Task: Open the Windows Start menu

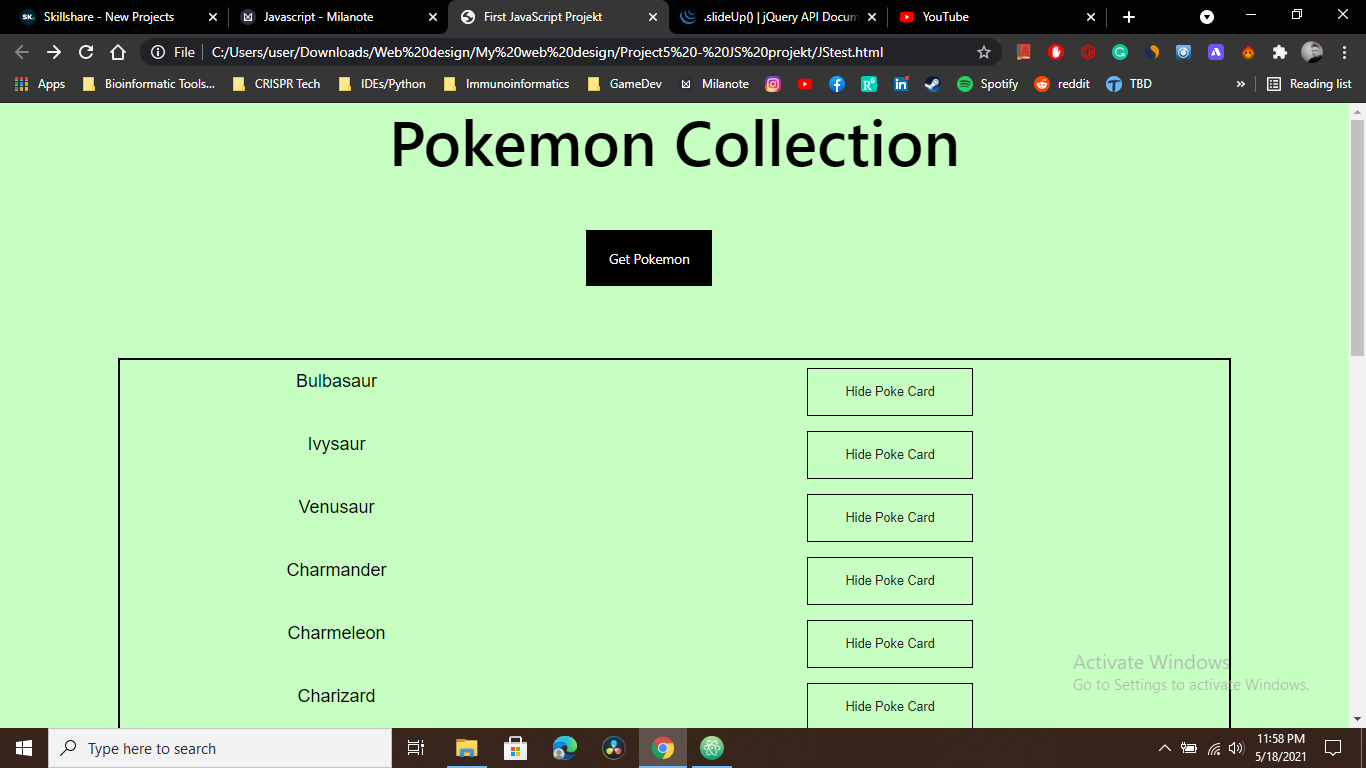Action: pyautogui.click(x=24, y=748)
